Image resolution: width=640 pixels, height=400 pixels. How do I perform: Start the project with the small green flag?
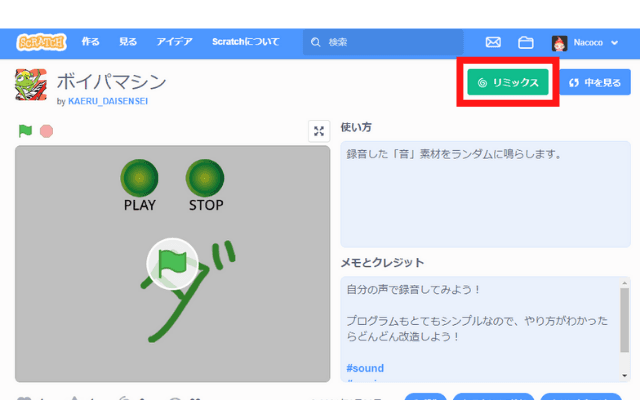[x=25, y=131]
